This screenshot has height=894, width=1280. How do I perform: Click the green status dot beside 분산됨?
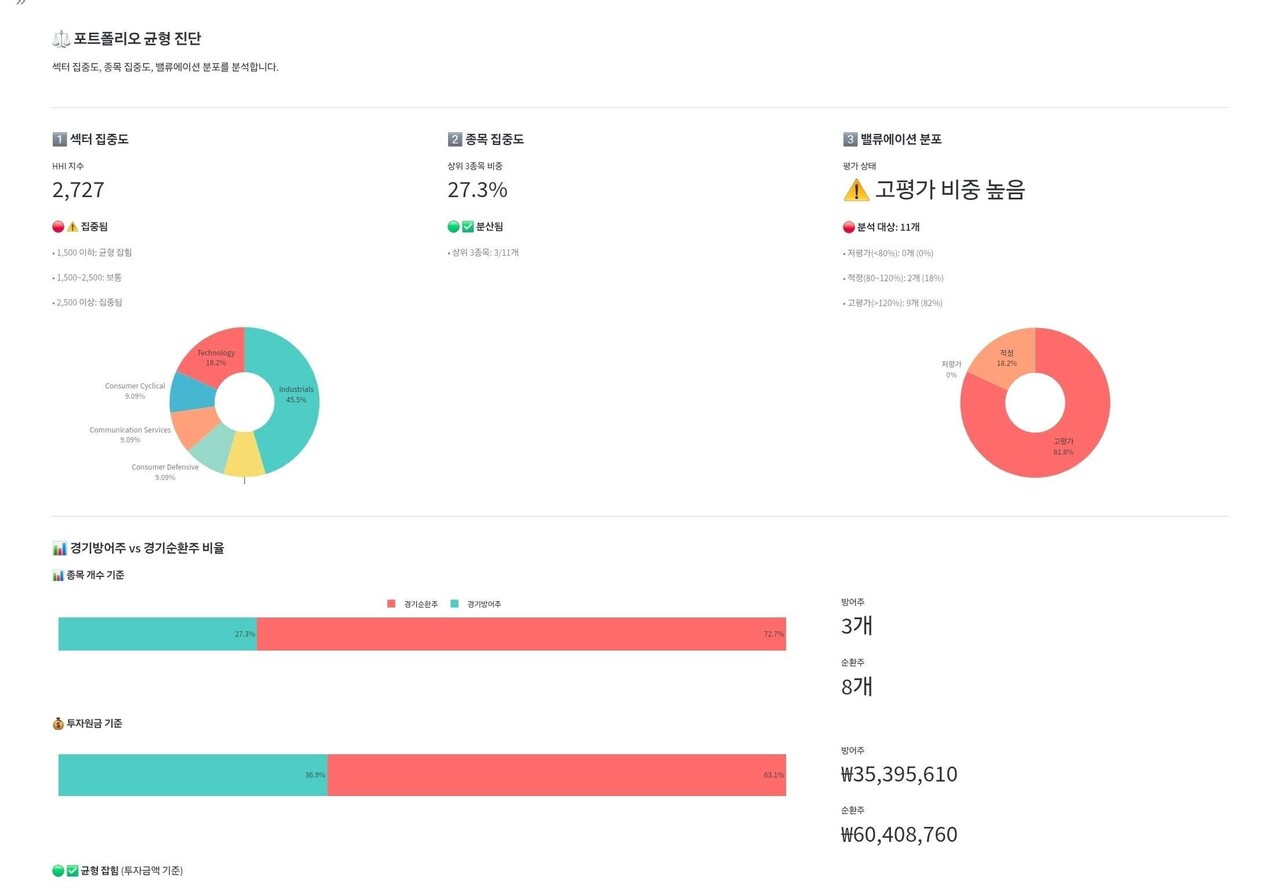(x=452, y=227)
